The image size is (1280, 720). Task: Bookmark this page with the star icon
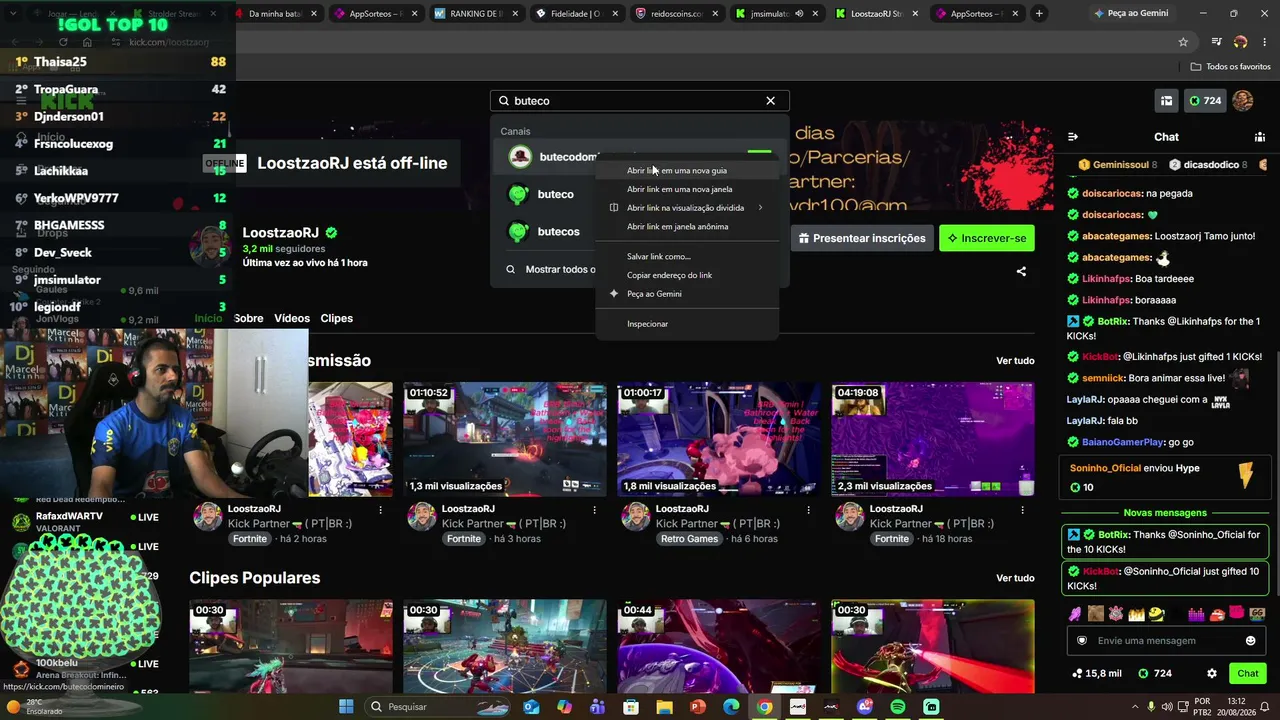(x=1183, y=42)
